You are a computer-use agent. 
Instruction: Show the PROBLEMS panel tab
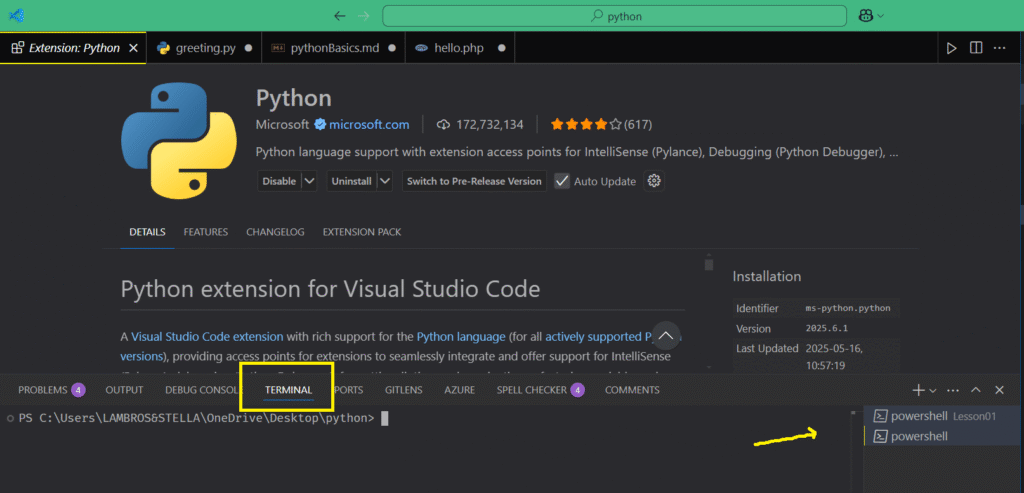[x=43, y=390]
